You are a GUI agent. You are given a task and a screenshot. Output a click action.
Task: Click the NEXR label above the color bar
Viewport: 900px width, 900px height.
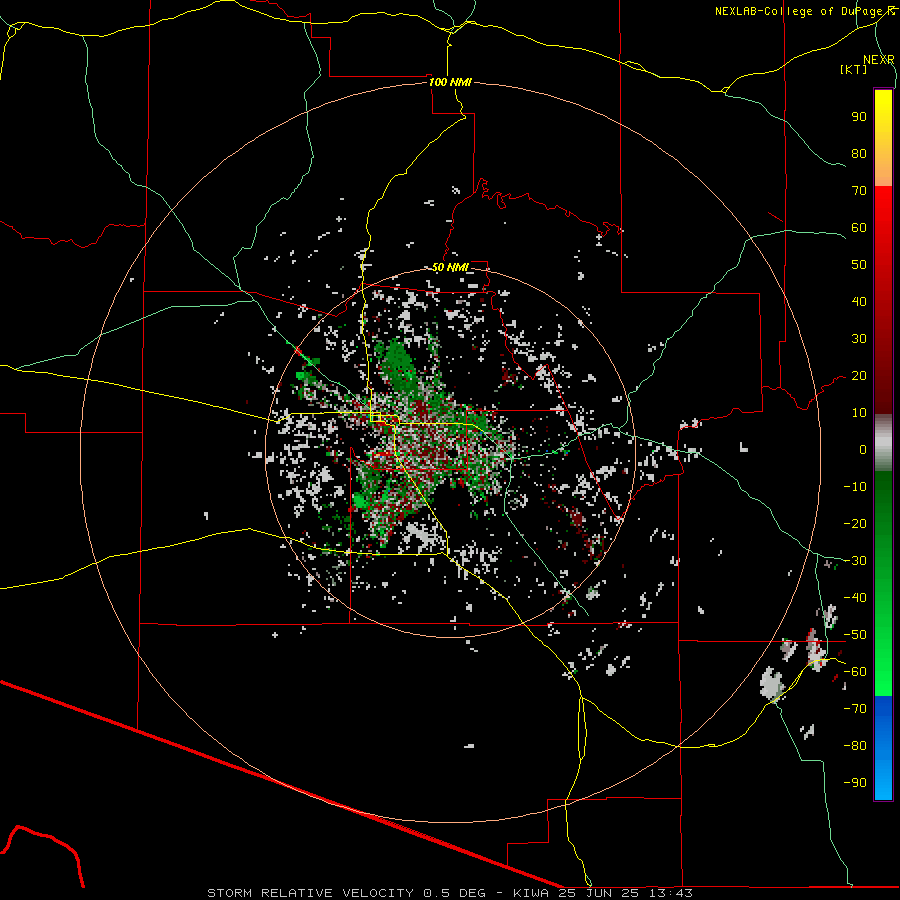(x=879, y=60)
